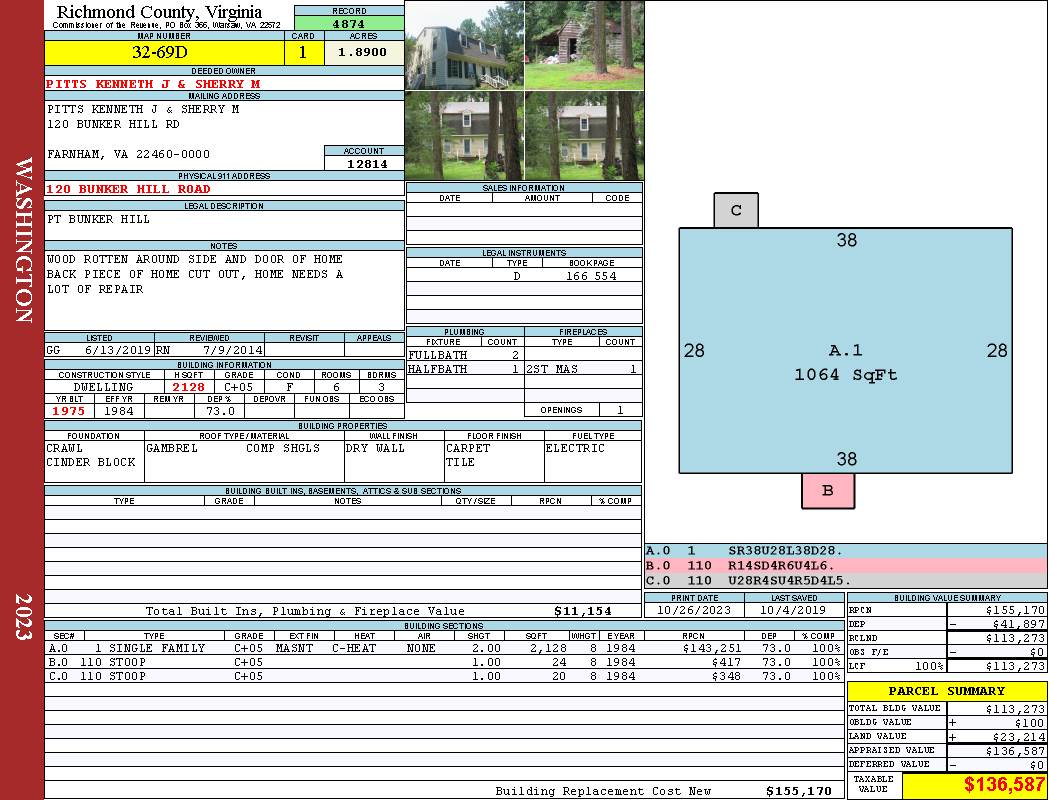Select the gray C stoop box in sketch

[736, 210]
